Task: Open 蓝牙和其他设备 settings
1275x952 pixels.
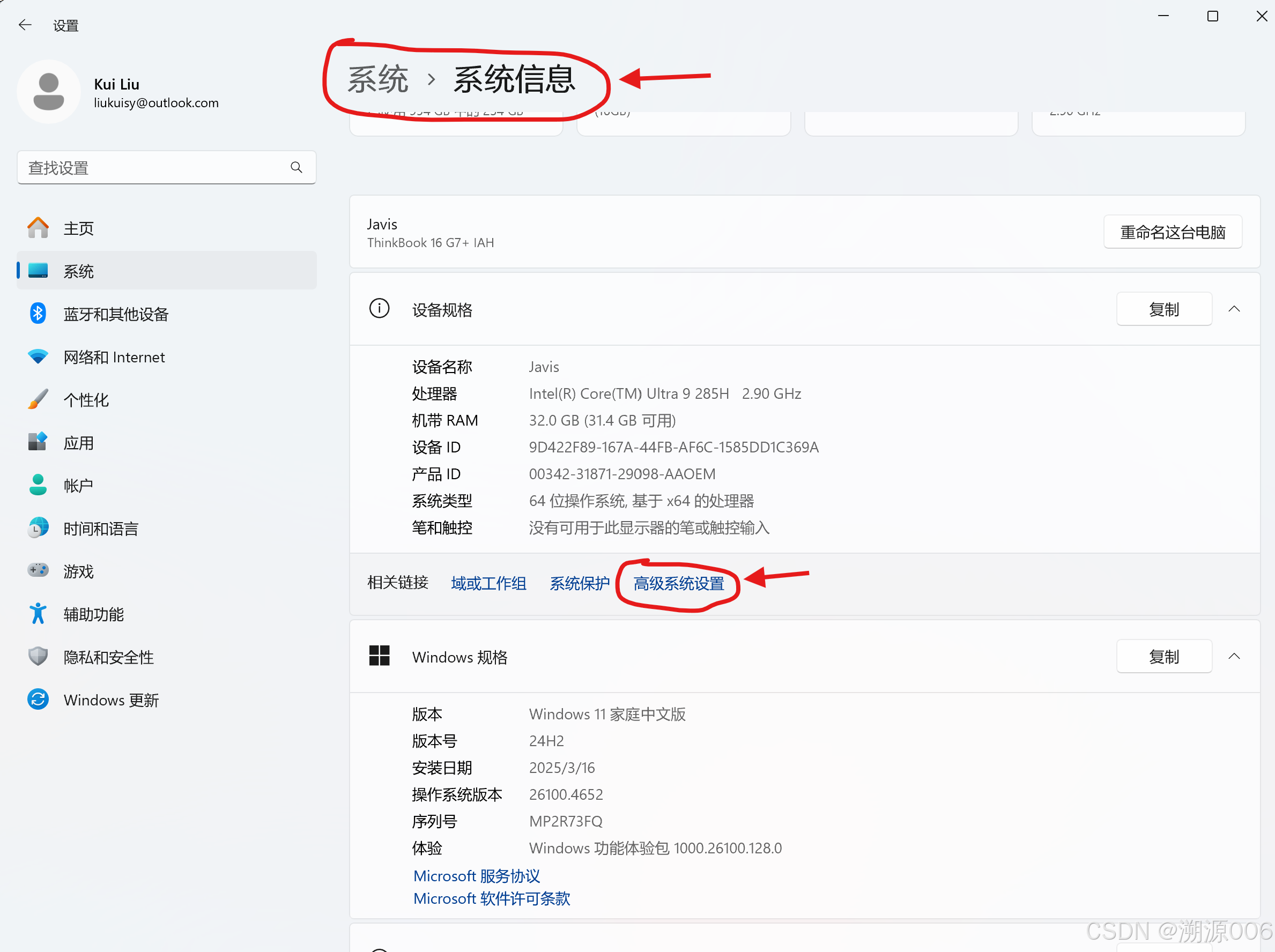Action: click(x=167, y=314)
